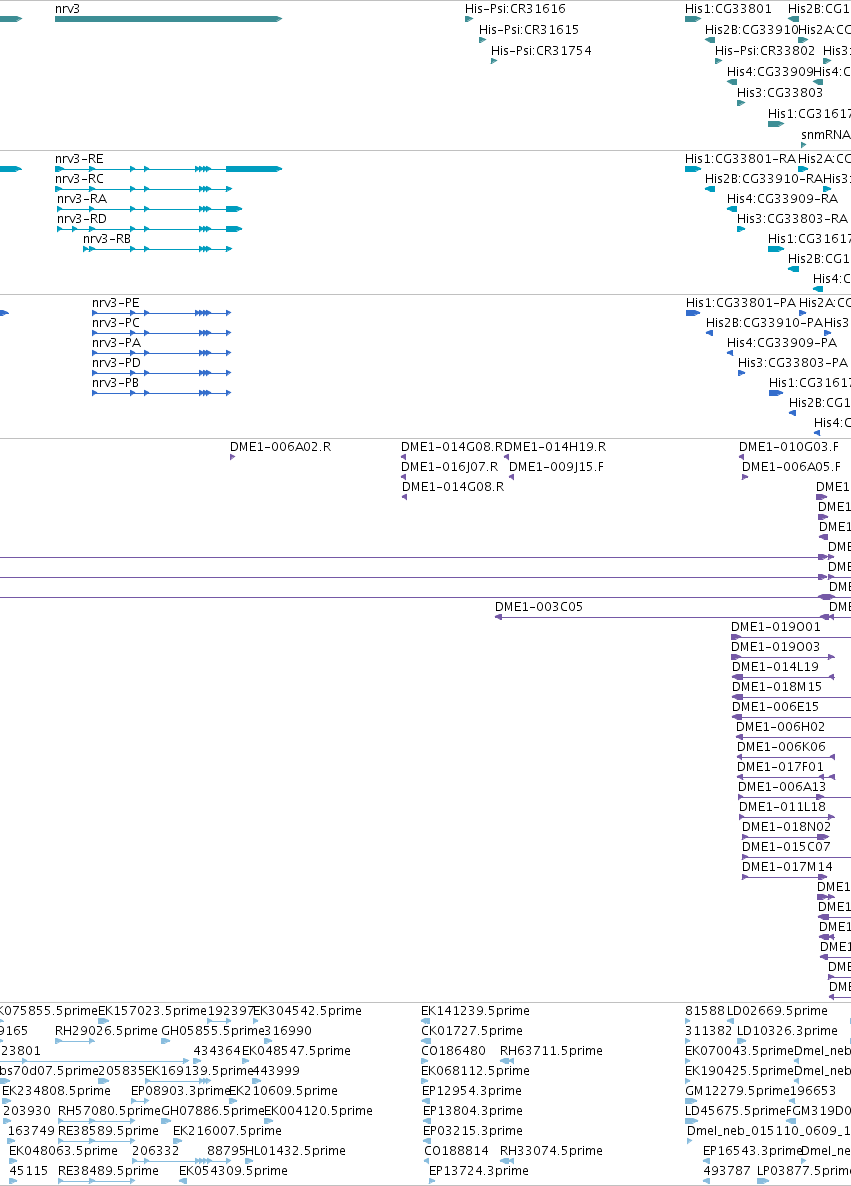Screen dimensions: 851x1186
Task: Open the CK01727.5prime EST label
Action: pyautogui.click(x=472, y=1031)
